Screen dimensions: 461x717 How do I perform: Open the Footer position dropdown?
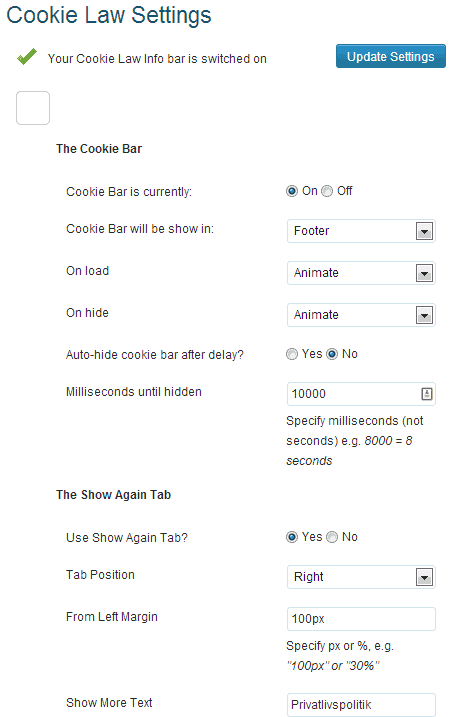(x=361, y=231)
